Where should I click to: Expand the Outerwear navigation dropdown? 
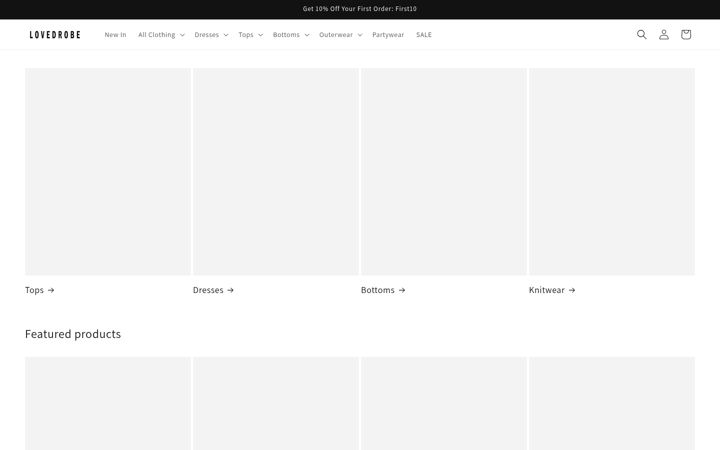click(x=341, y=34)
